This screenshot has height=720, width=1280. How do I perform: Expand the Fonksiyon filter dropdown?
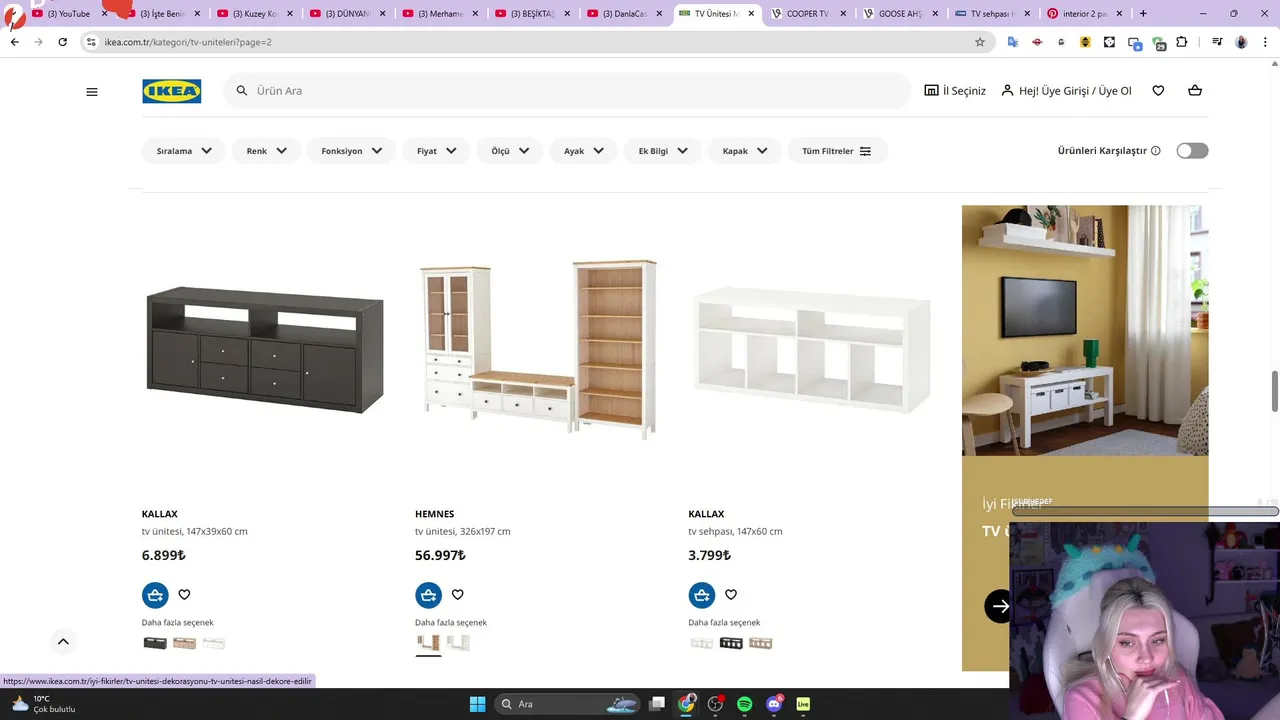coord(351,151)
